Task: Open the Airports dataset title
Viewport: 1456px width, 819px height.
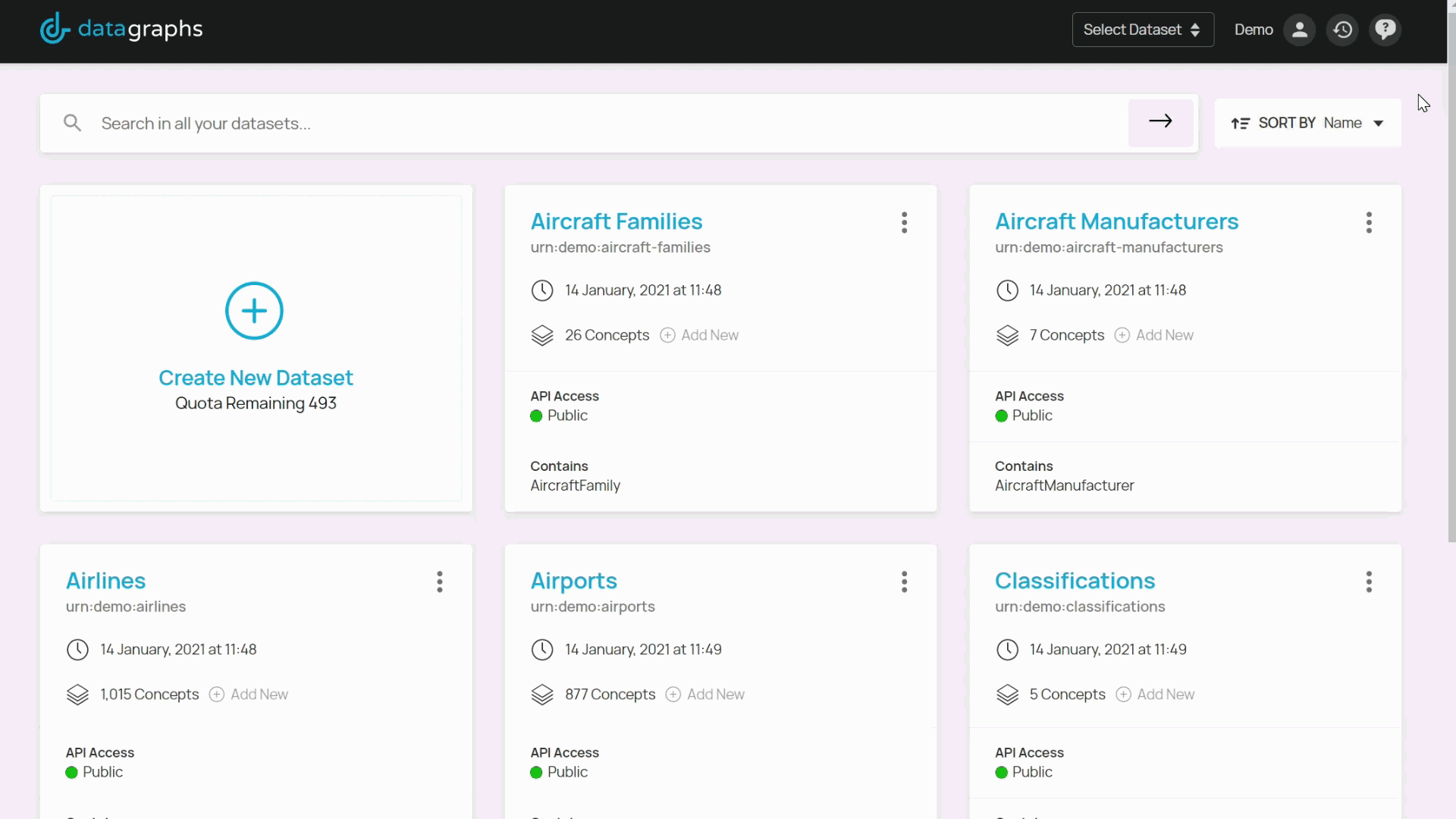Action: coord(573,581)
